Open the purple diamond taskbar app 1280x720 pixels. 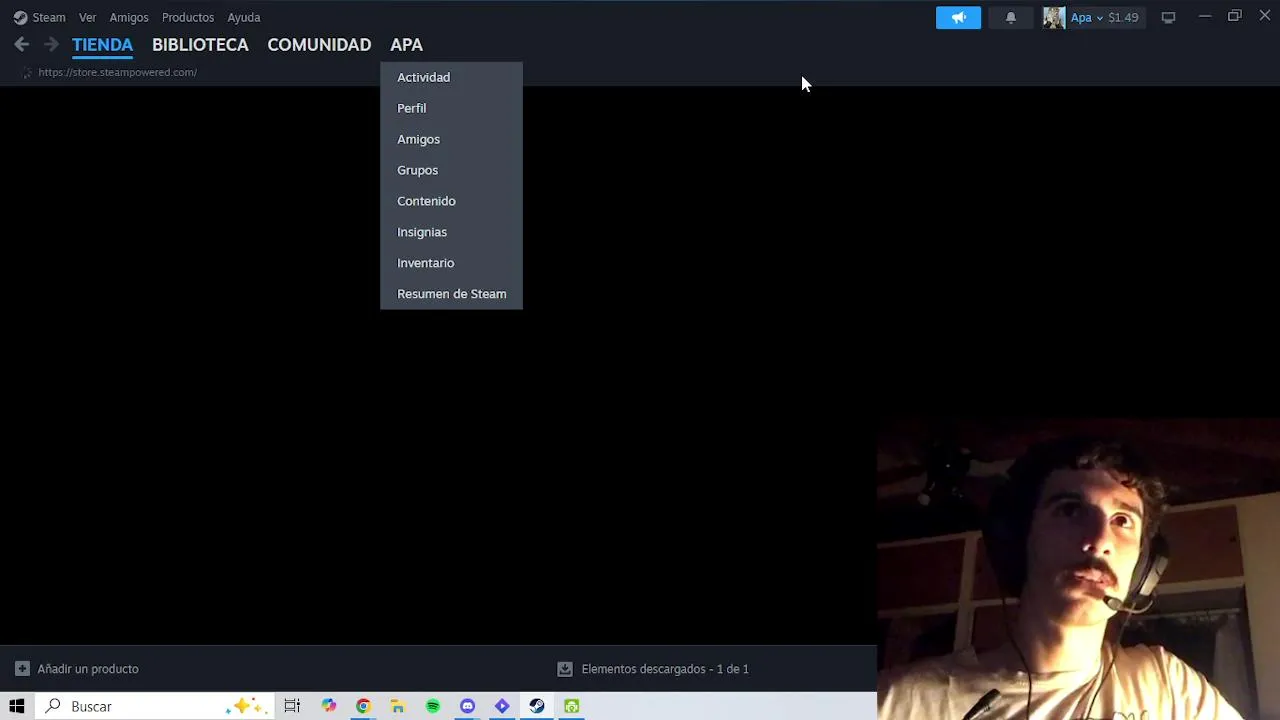[x=502, y=706]
